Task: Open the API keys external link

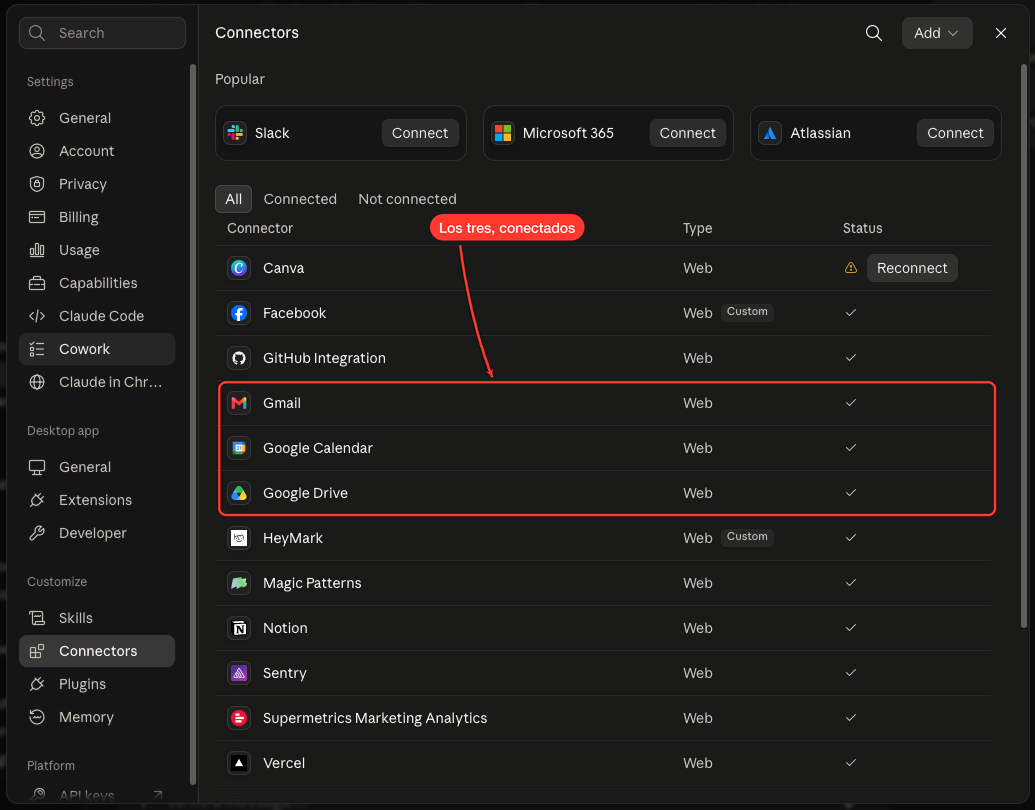Action: tap(97, 795)
